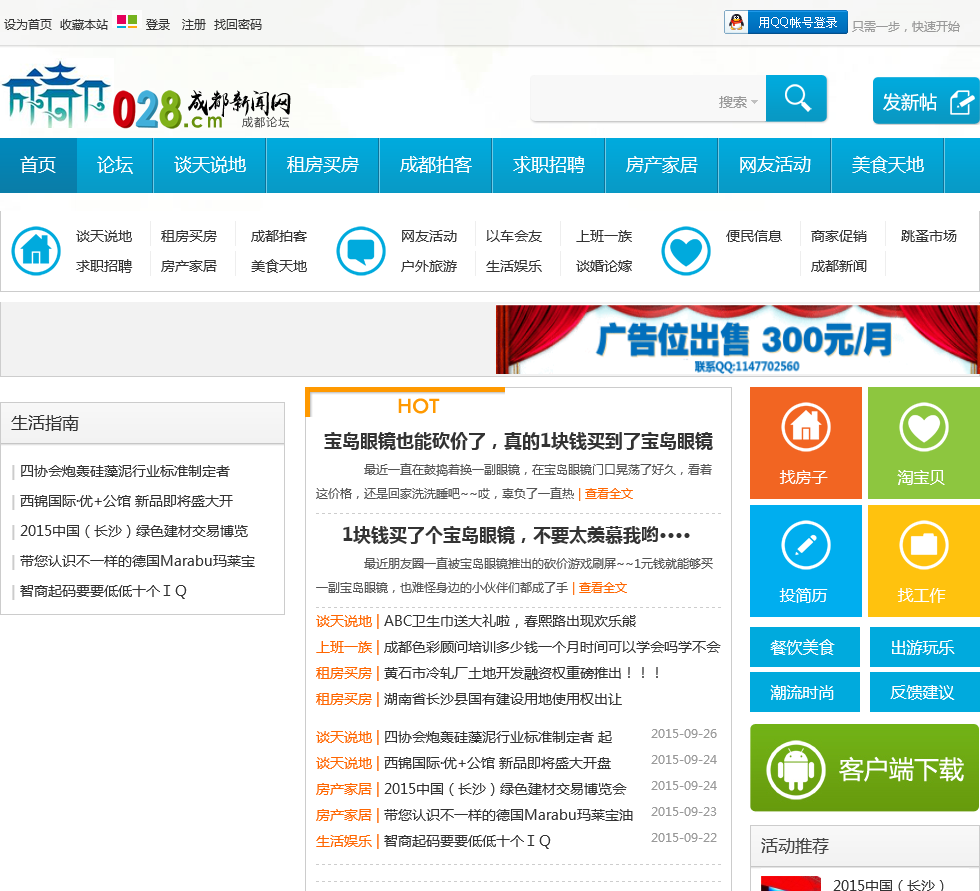
Task: Open 租房买房 in the main nav
Action: 322,165
